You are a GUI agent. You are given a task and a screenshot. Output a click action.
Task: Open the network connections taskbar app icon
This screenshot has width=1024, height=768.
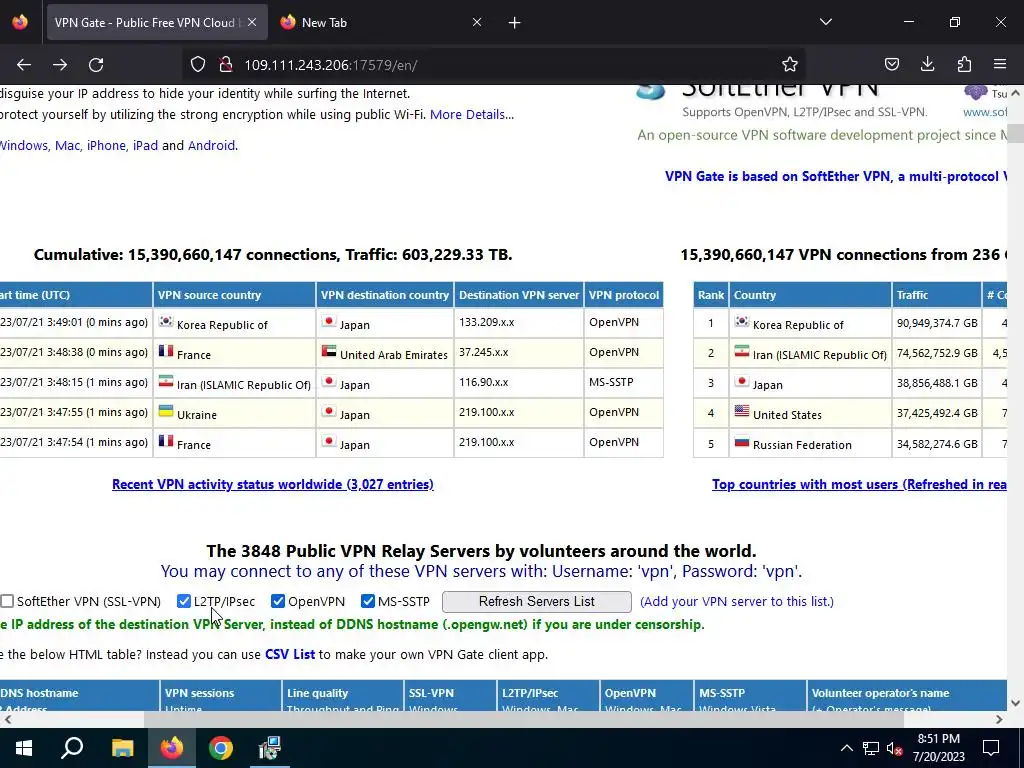tap(269, 748)
